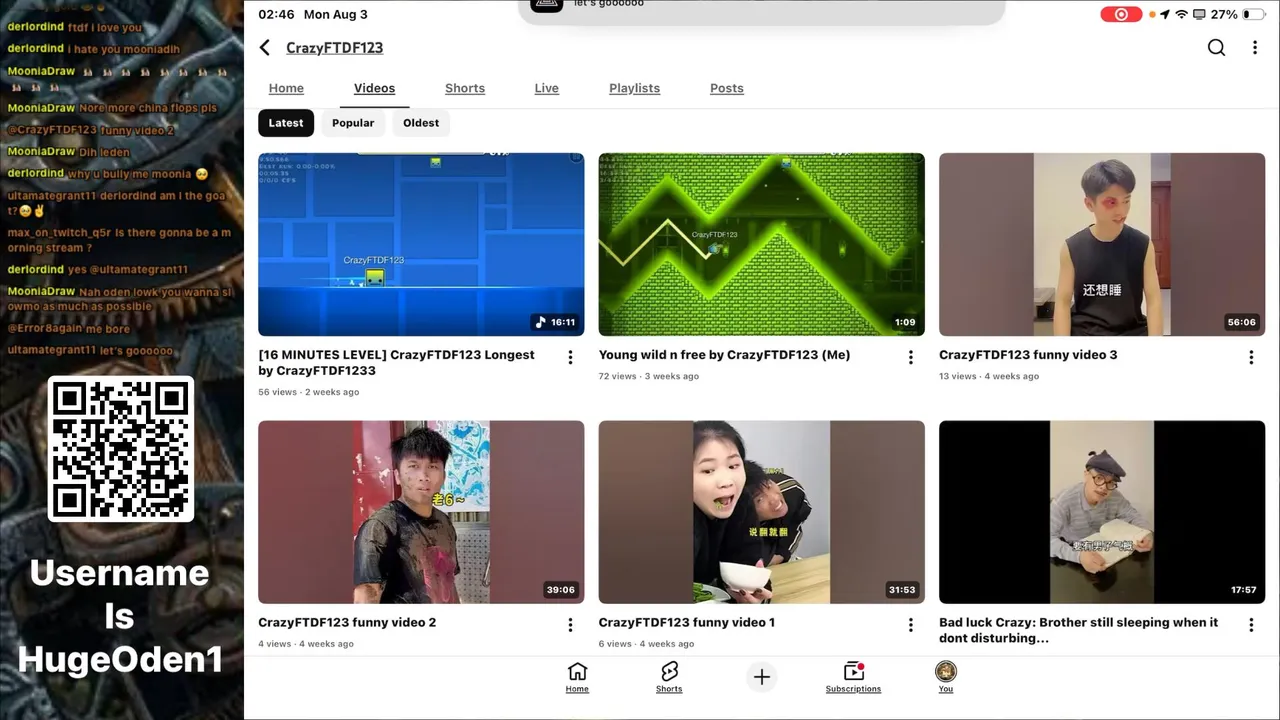Play the 39:06 video thumbnail
The width and height of the screenshot is (1280, 720).
[x=421, y=512]
